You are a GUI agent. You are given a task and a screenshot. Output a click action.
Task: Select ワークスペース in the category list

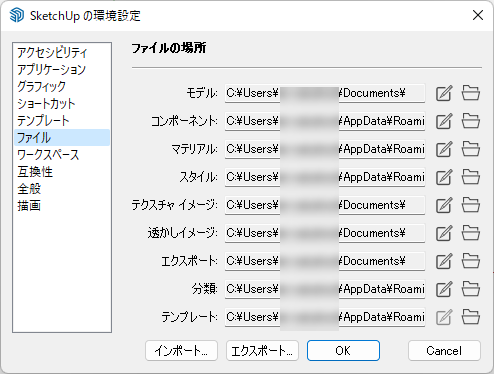[62, 155]
